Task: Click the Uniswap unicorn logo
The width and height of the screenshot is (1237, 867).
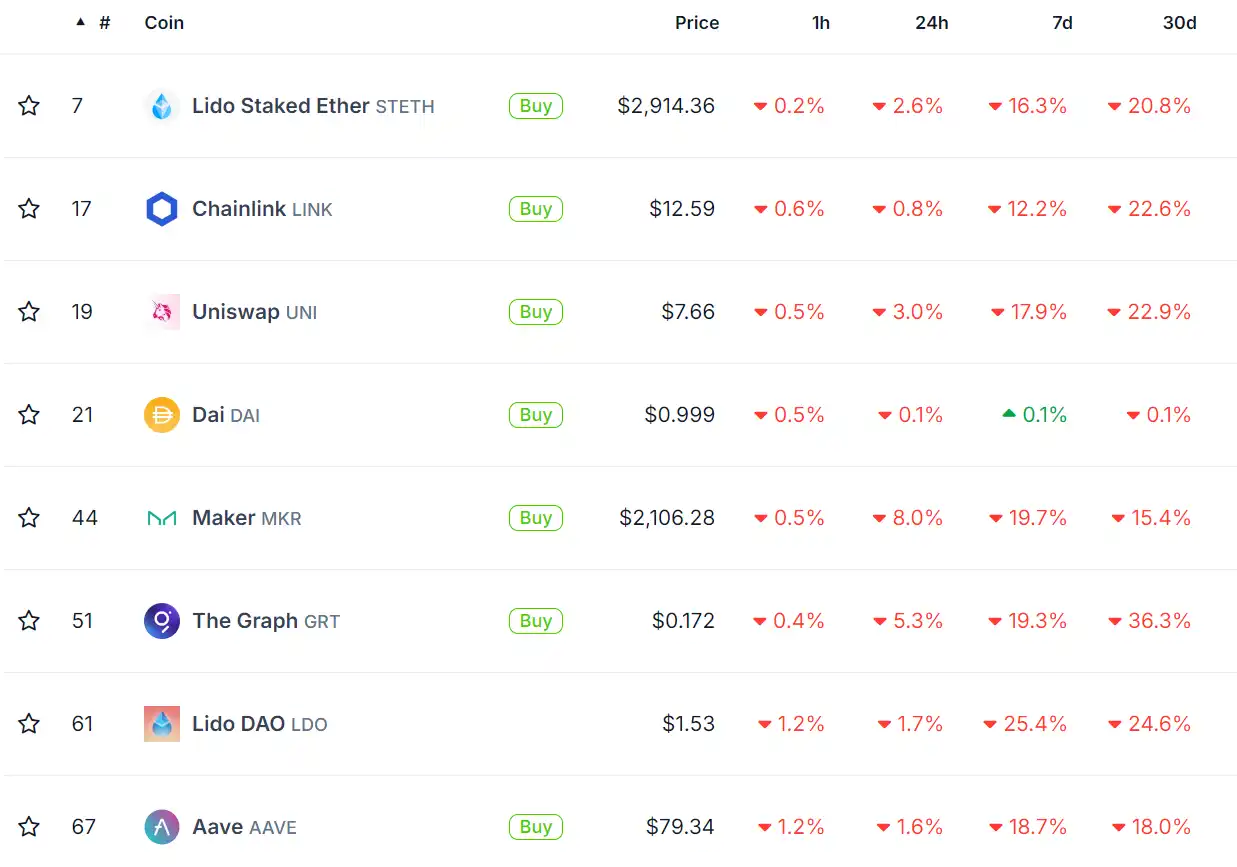Action: click(x=161, y=312)
